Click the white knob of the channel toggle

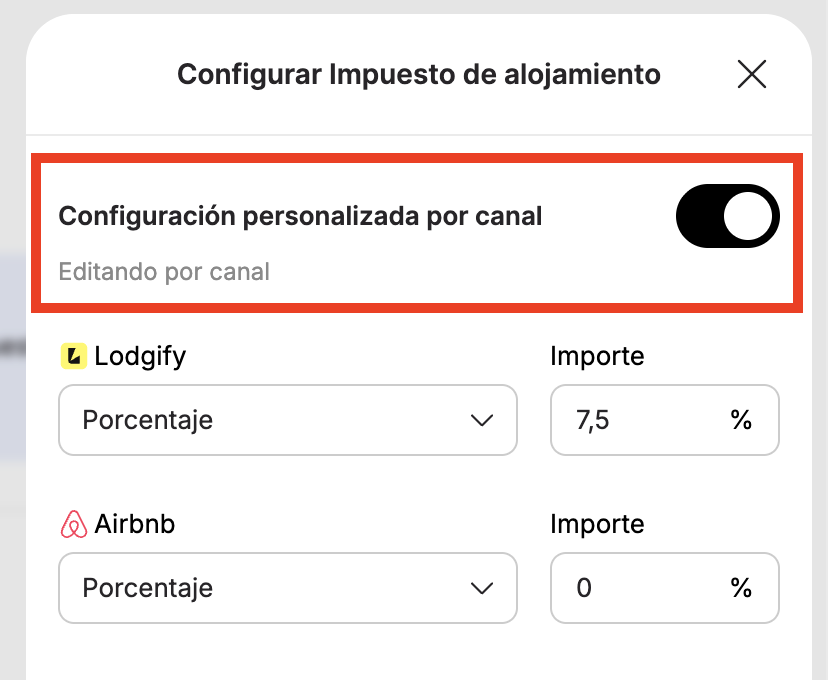[x=748, y=216]
